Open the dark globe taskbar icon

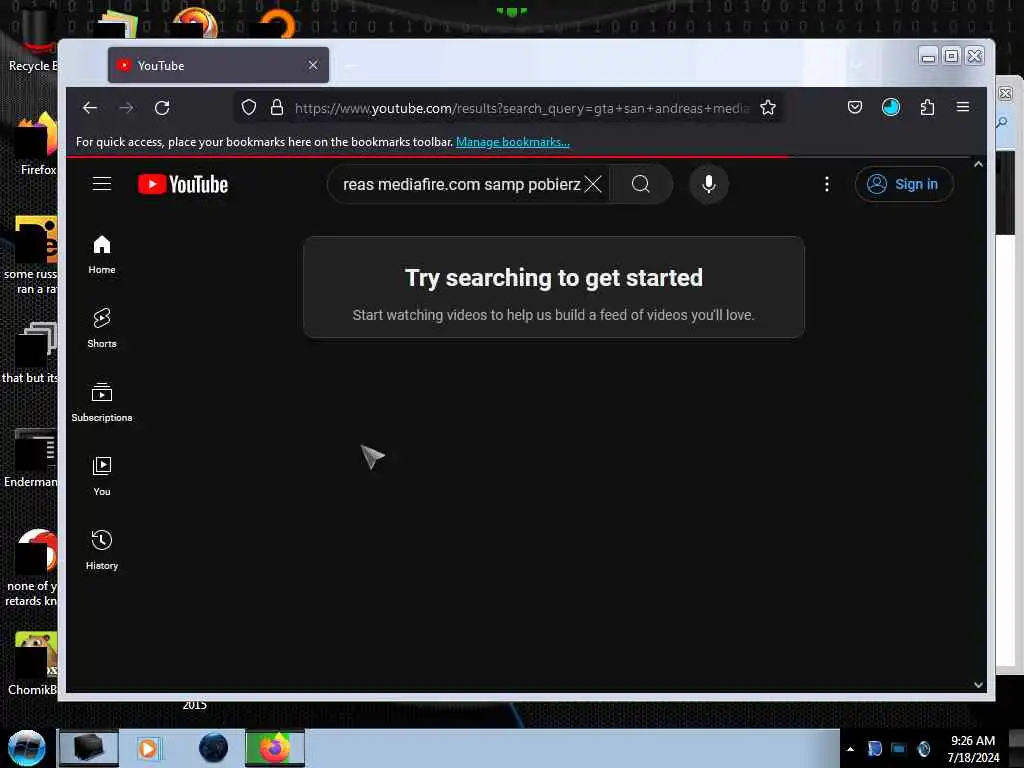213,748
